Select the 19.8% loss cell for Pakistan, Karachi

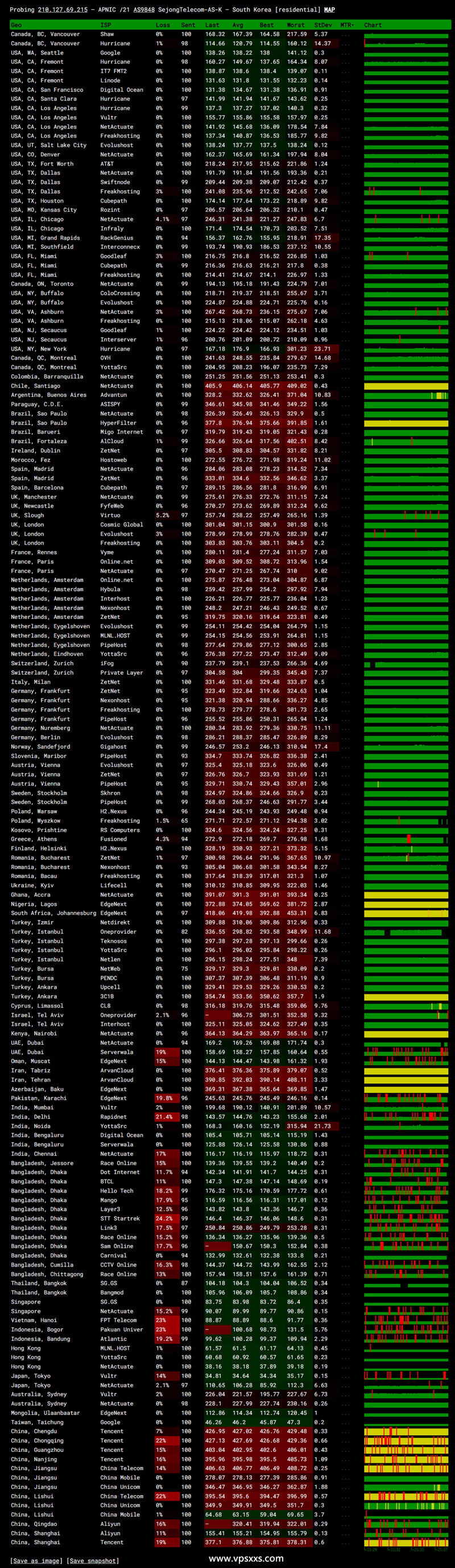167,1098
